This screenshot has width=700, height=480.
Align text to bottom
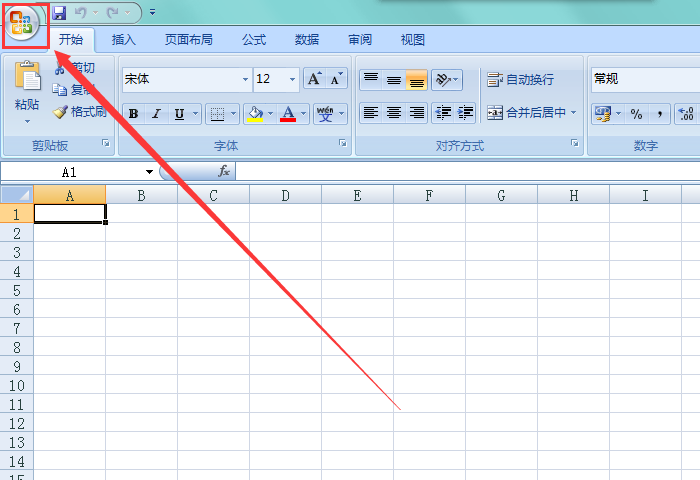click(x=417, y=80)
